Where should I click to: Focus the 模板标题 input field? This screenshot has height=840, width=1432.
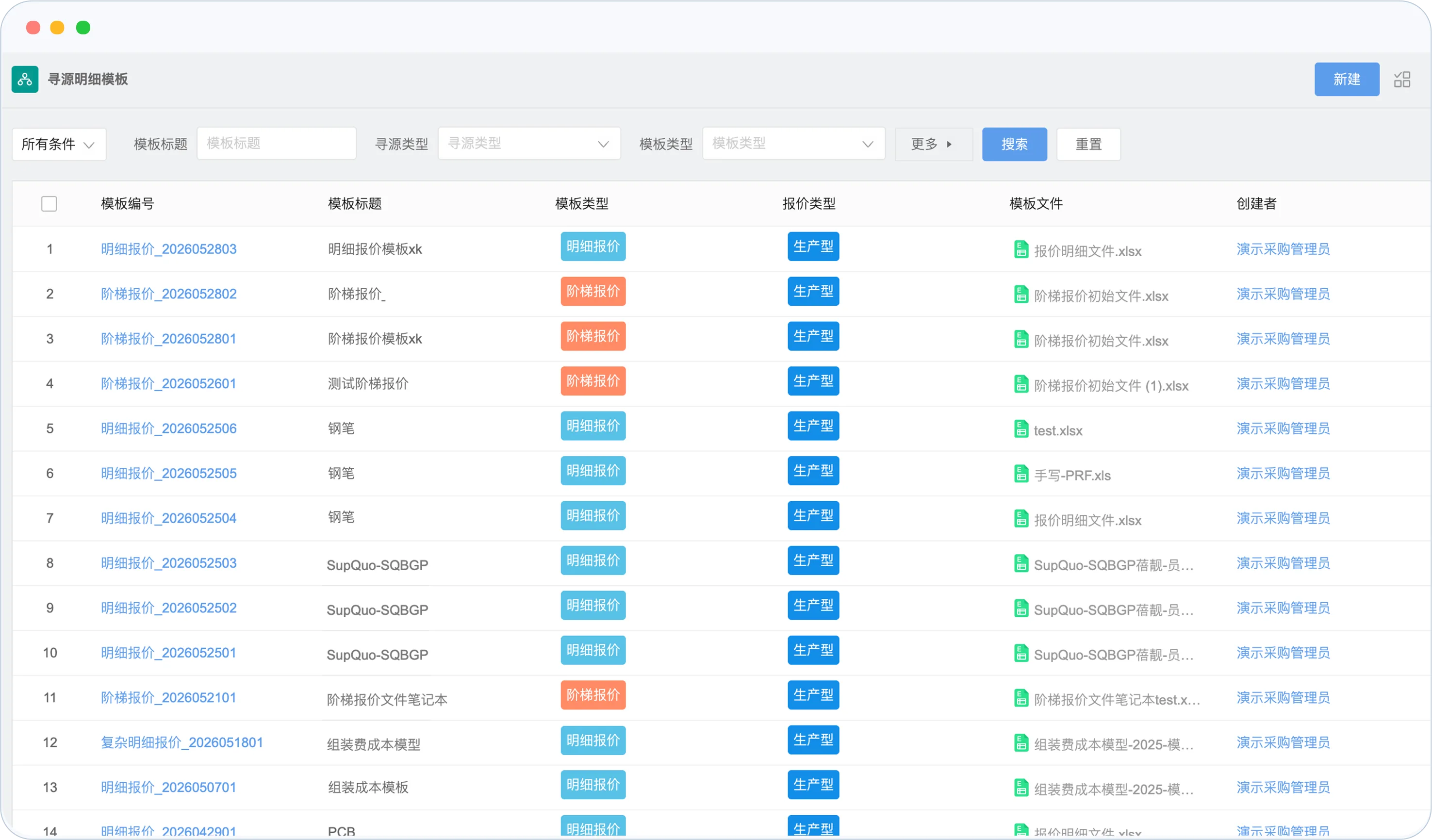click(x=276, y=144)
